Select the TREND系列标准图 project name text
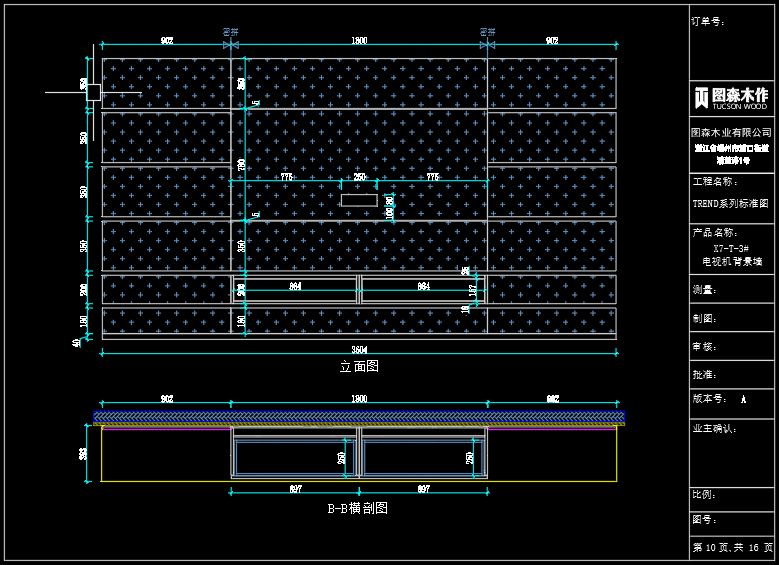Screen dimensions: 779x565 730,203
